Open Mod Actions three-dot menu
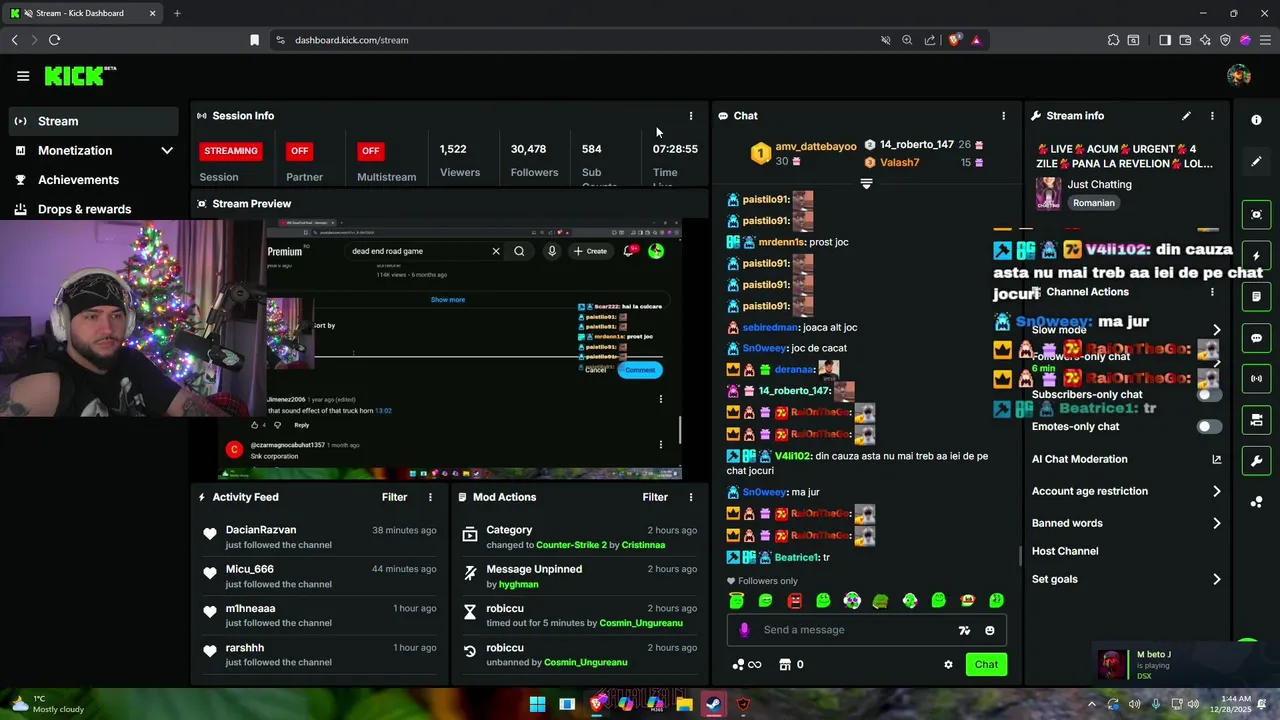Screen dimensions: 1280x720 [690, 497]
